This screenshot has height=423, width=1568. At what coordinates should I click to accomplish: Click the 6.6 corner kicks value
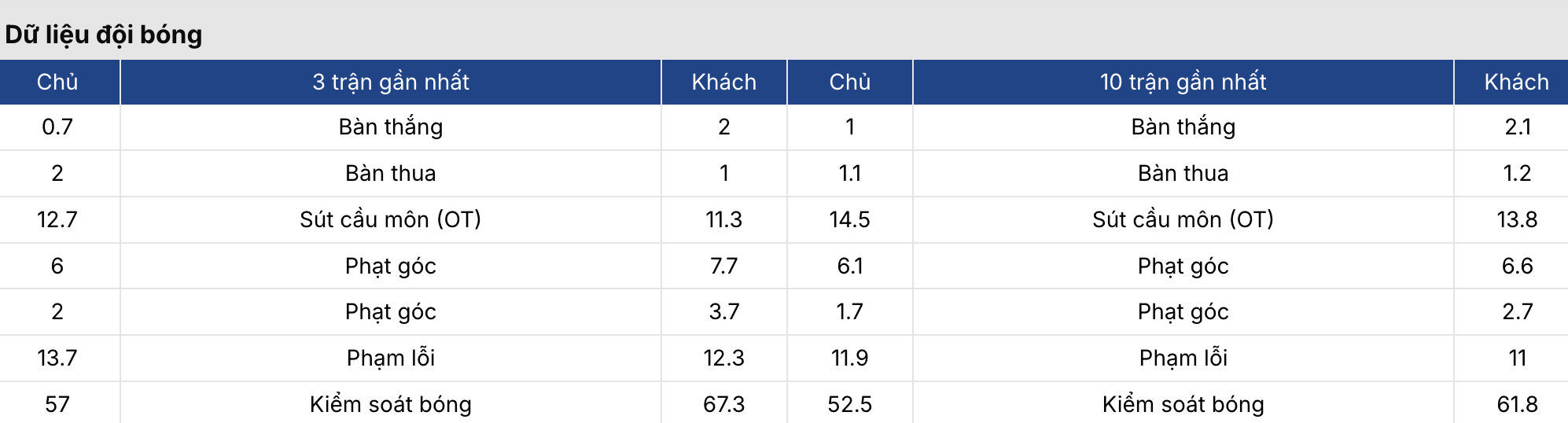tap(1516, 266)
